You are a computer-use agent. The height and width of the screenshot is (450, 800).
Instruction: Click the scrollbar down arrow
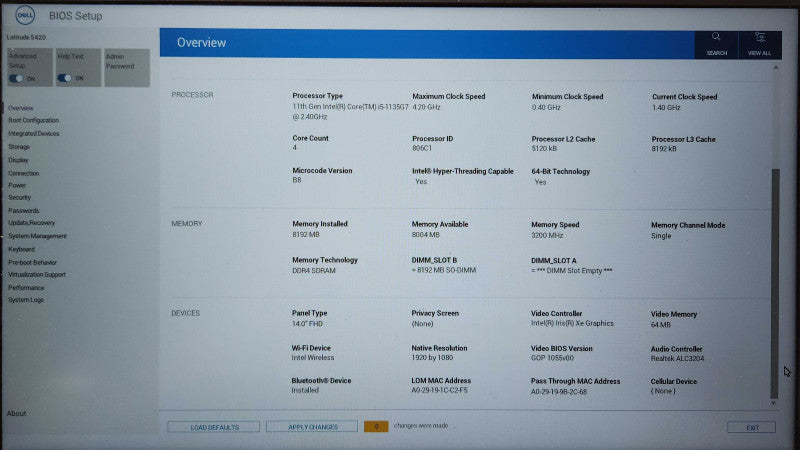coord(773,403)
